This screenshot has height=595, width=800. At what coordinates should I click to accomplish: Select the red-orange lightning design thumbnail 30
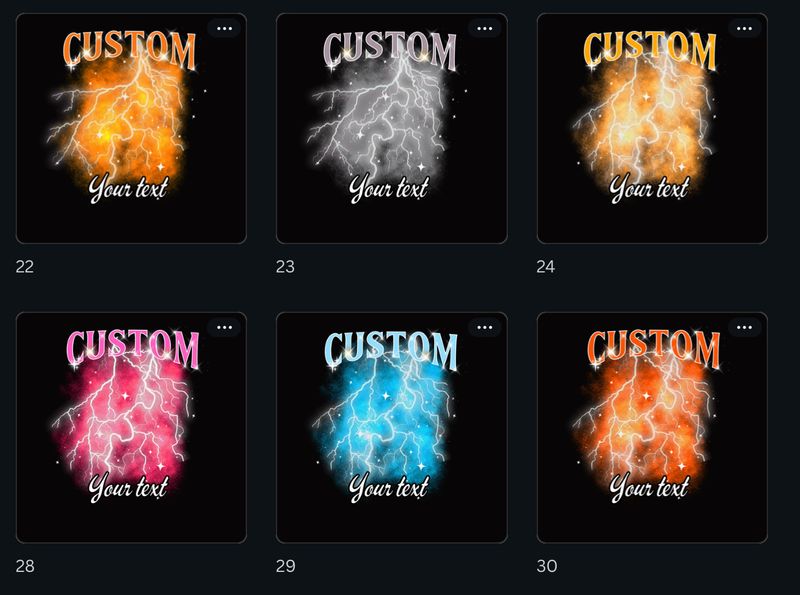(x=652, y=428)
